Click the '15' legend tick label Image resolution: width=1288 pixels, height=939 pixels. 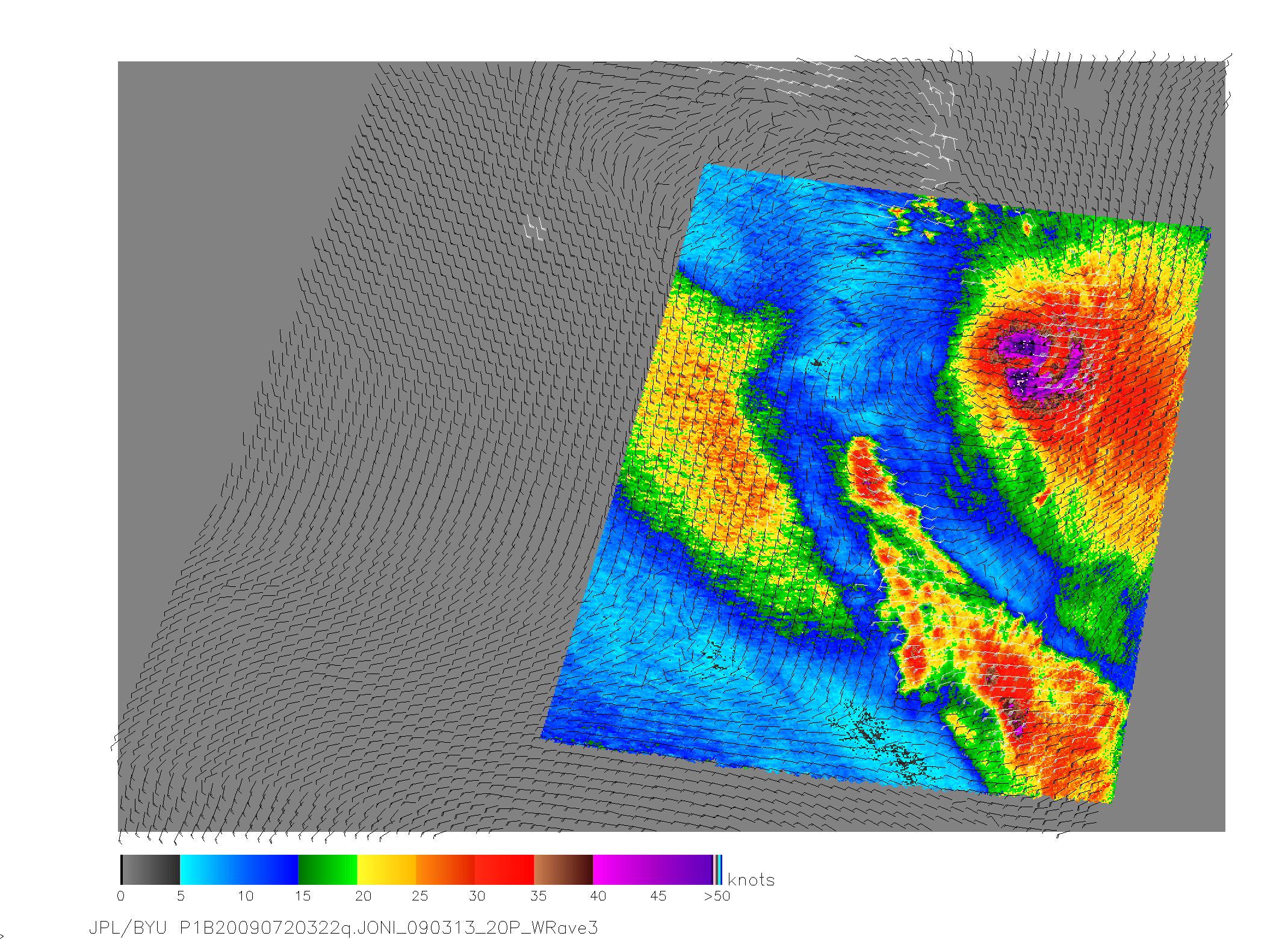(303, 896)
